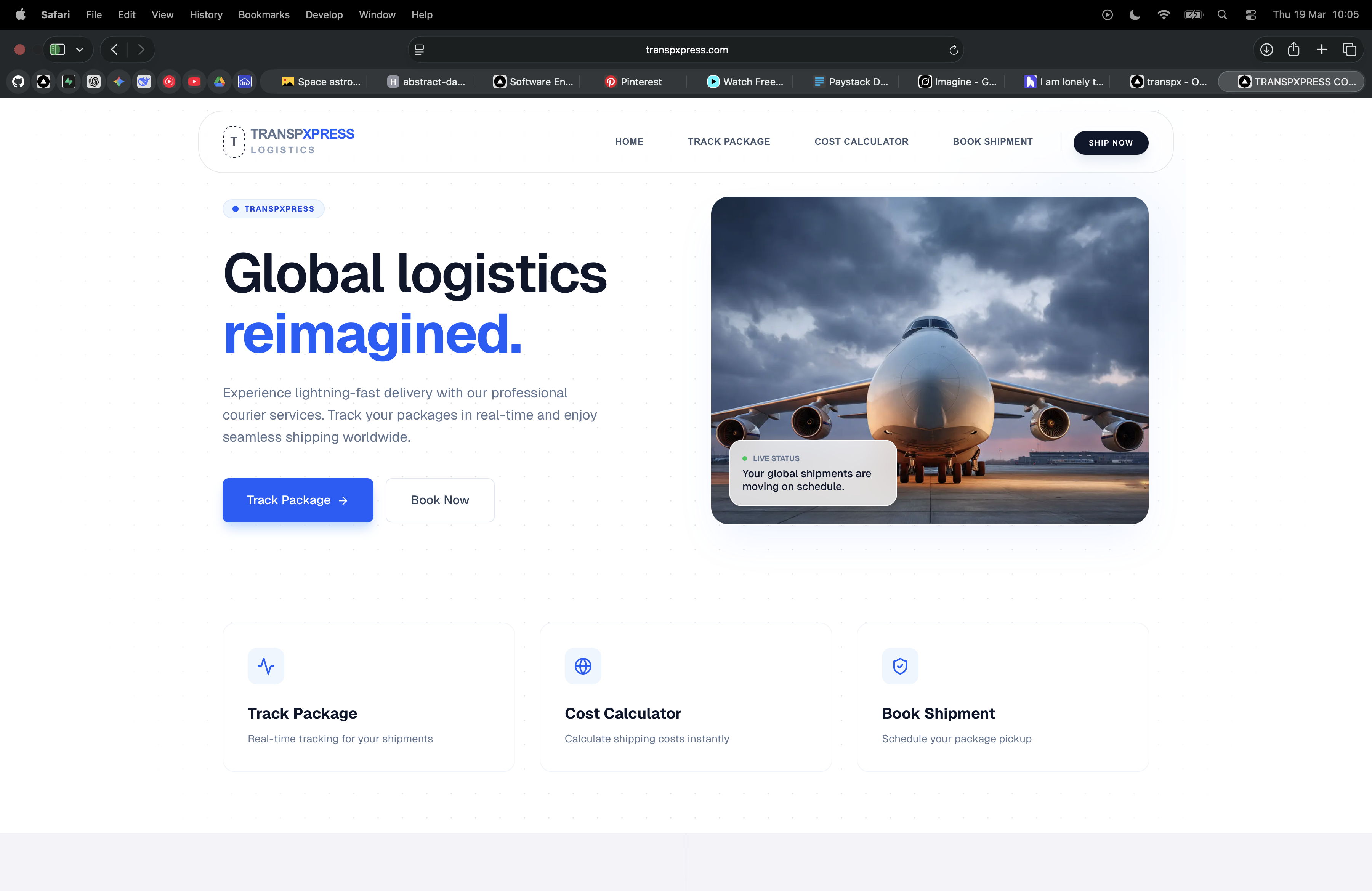Image resolution: width=1372 pixels, height=891 pixels.
Task: Open the Google Drive bookmark icon
Action: [220, 82]
